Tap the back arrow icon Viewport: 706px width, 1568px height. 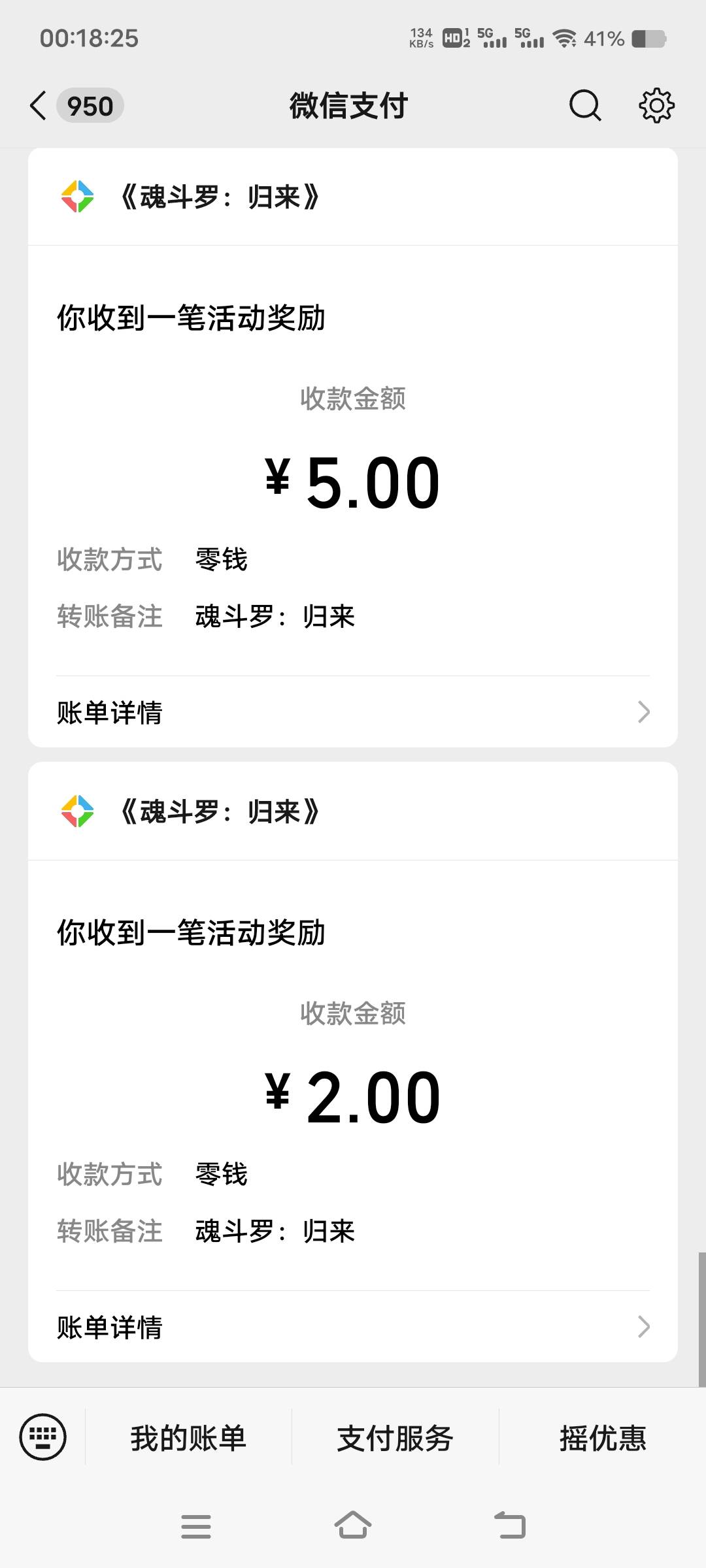(x=38, y=106)
